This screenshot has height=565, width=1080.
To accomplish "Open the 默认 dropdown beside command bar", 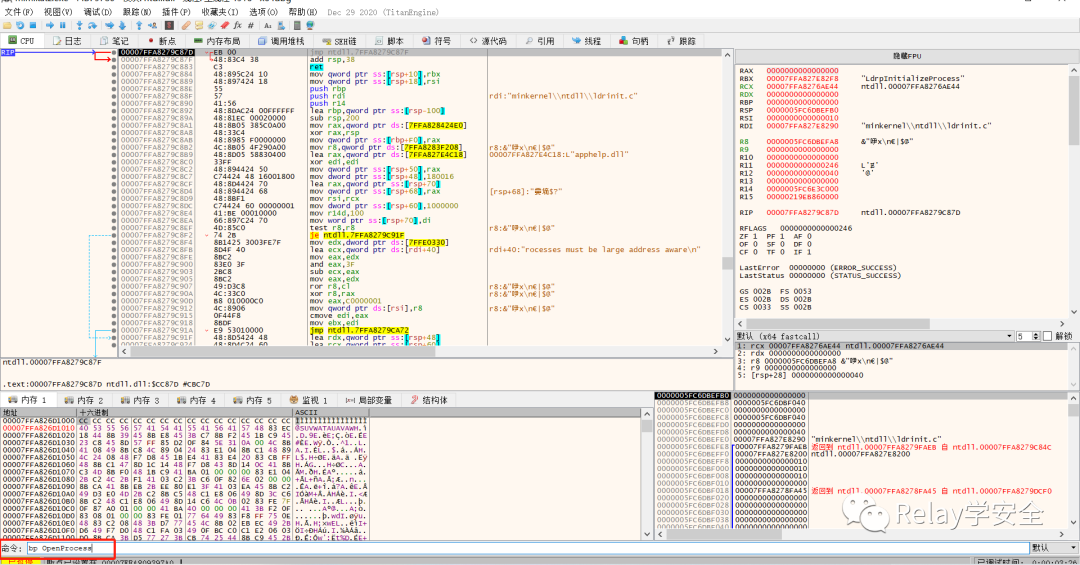I will click(1054, 548).
